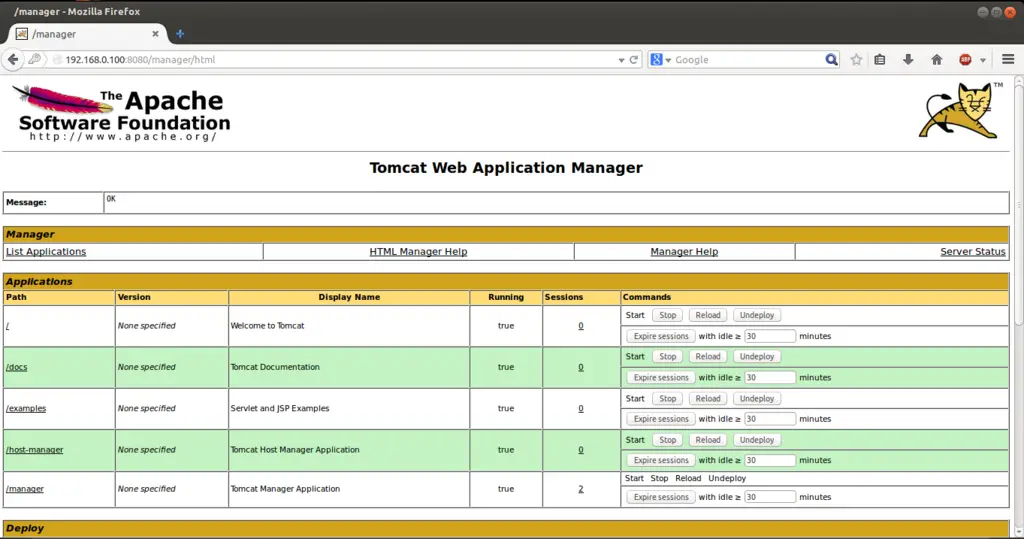Click the Adblock Plus icon
This screenshot has height=539, width=1024.
[965, 59]
